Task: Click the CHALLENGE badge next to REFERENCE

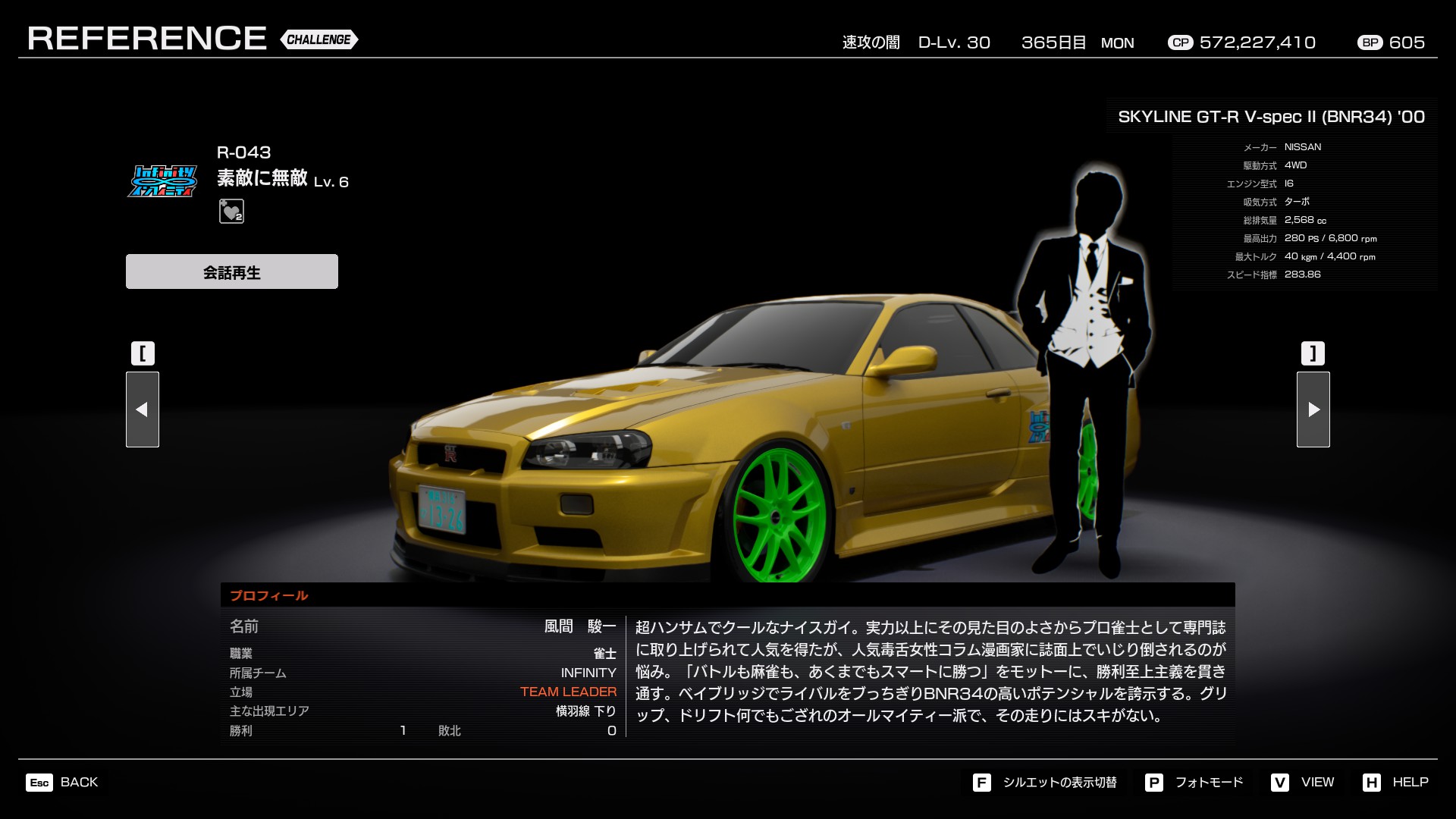Action: pos(319,39)
